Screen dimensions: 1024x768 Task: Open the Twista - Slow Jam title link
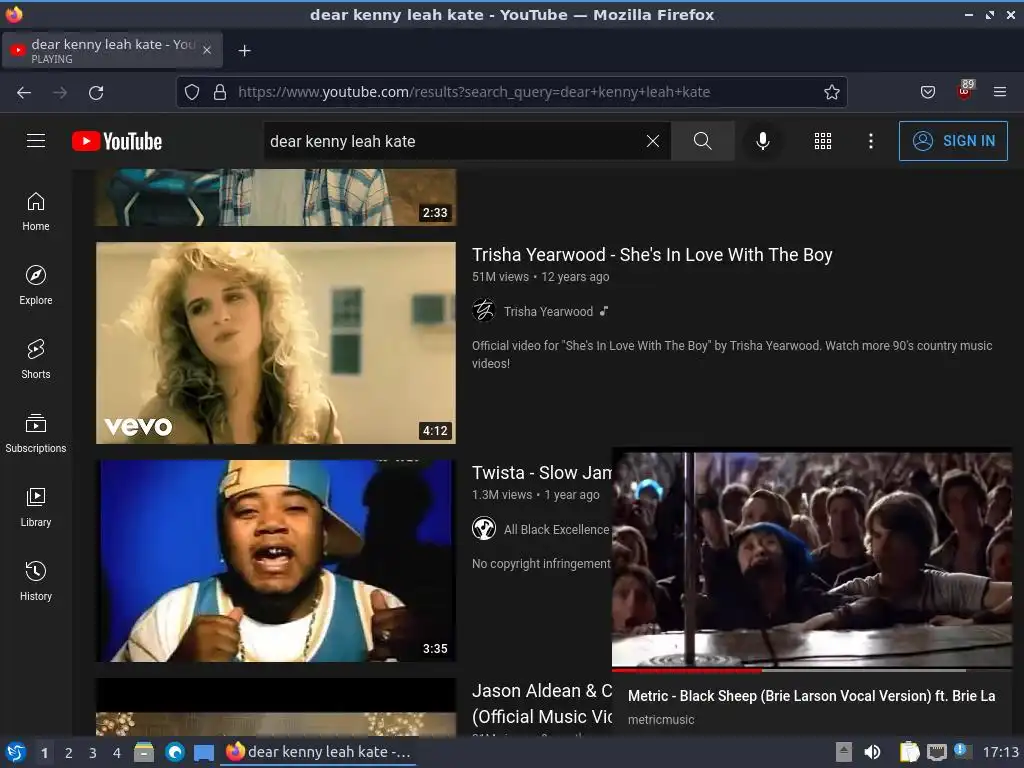tap(541, 473)
